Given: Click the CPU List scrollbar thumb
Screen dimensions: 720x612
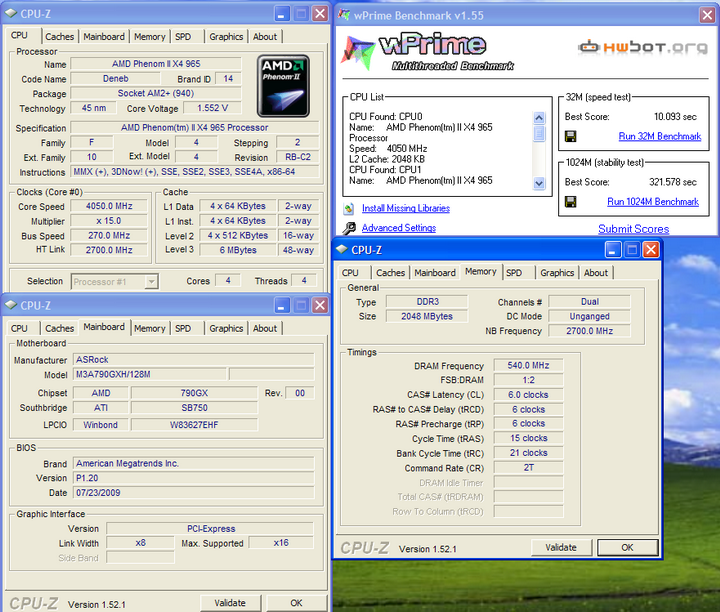Looking at the screenshot, I should [x=539, y=134].
